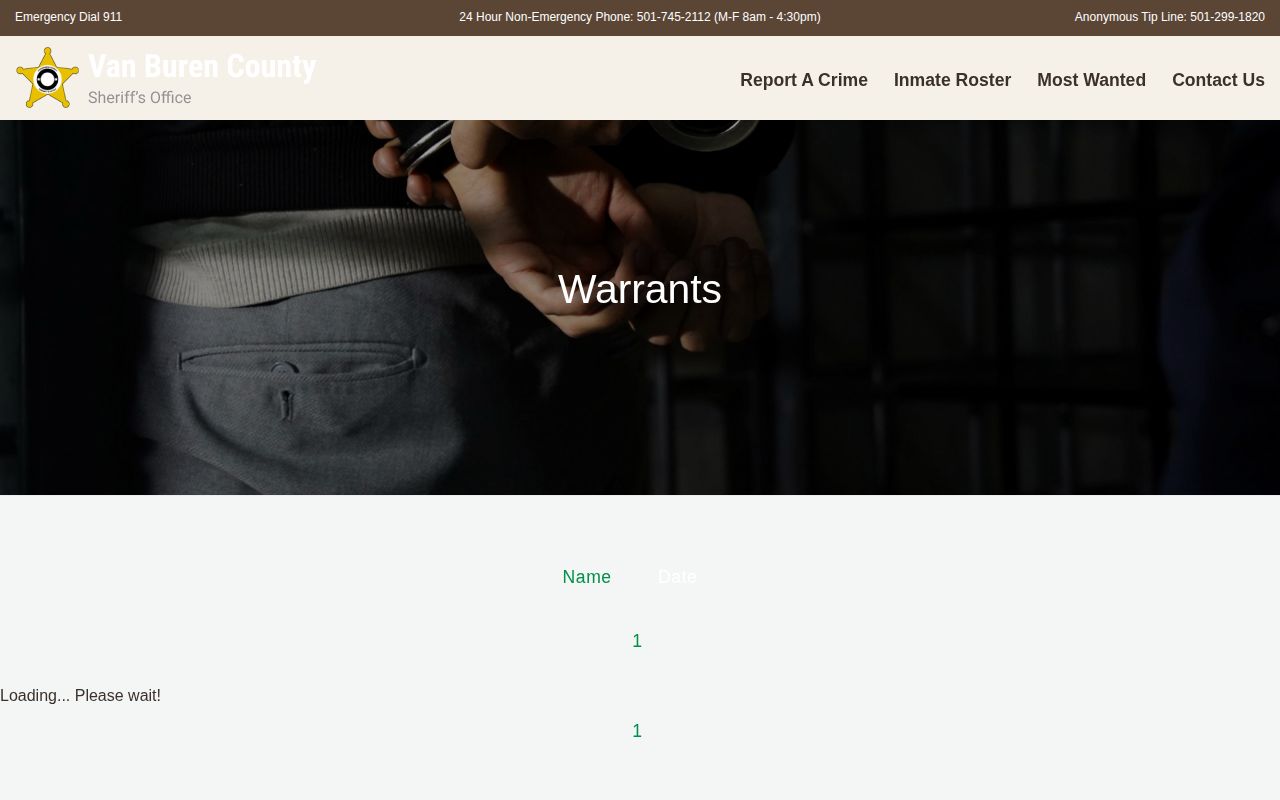Select page 1 below the loading message

[x=637, y=731]
